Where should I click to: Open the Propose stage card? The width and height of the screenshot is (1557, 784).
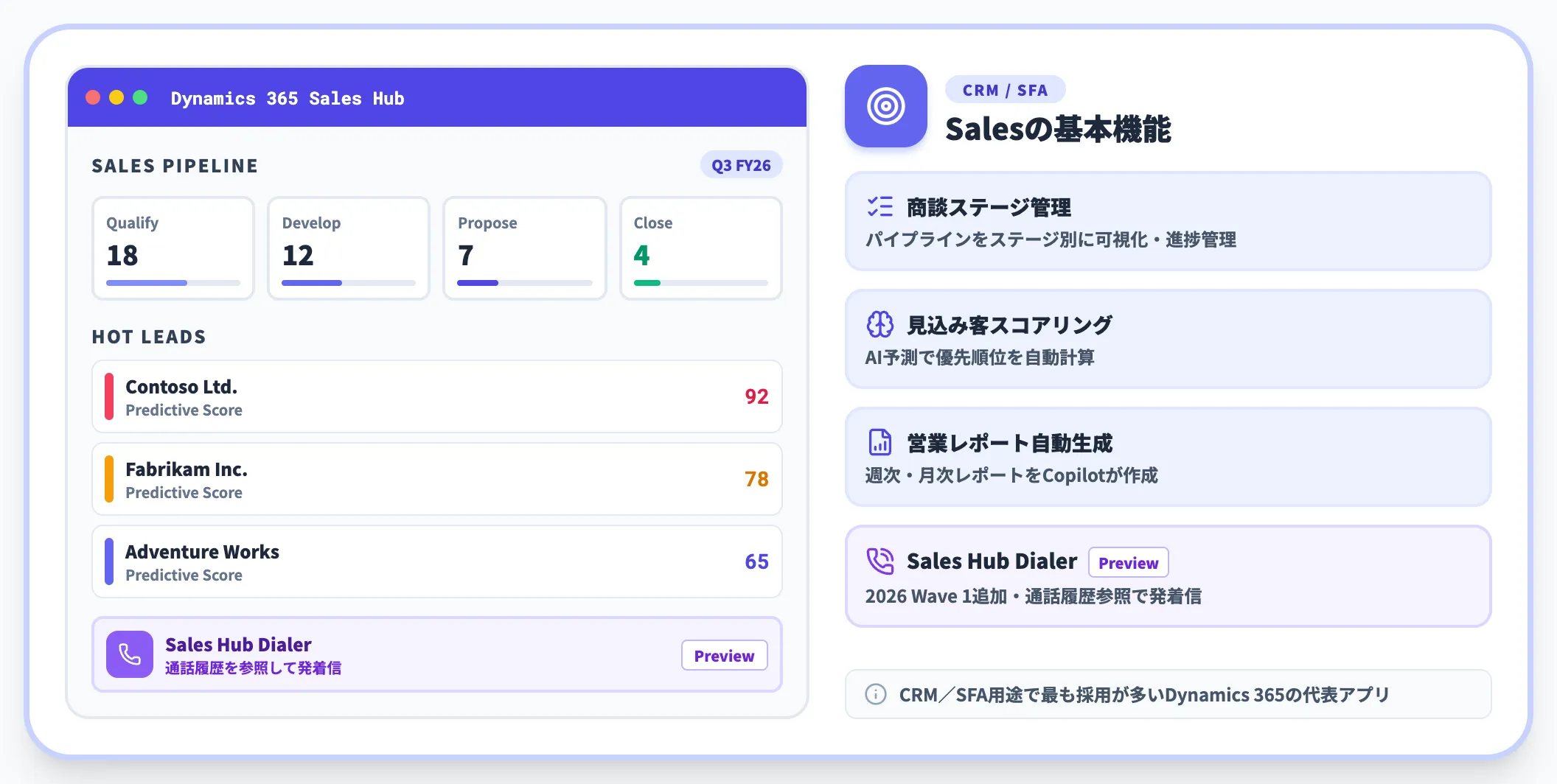[525, 248]
